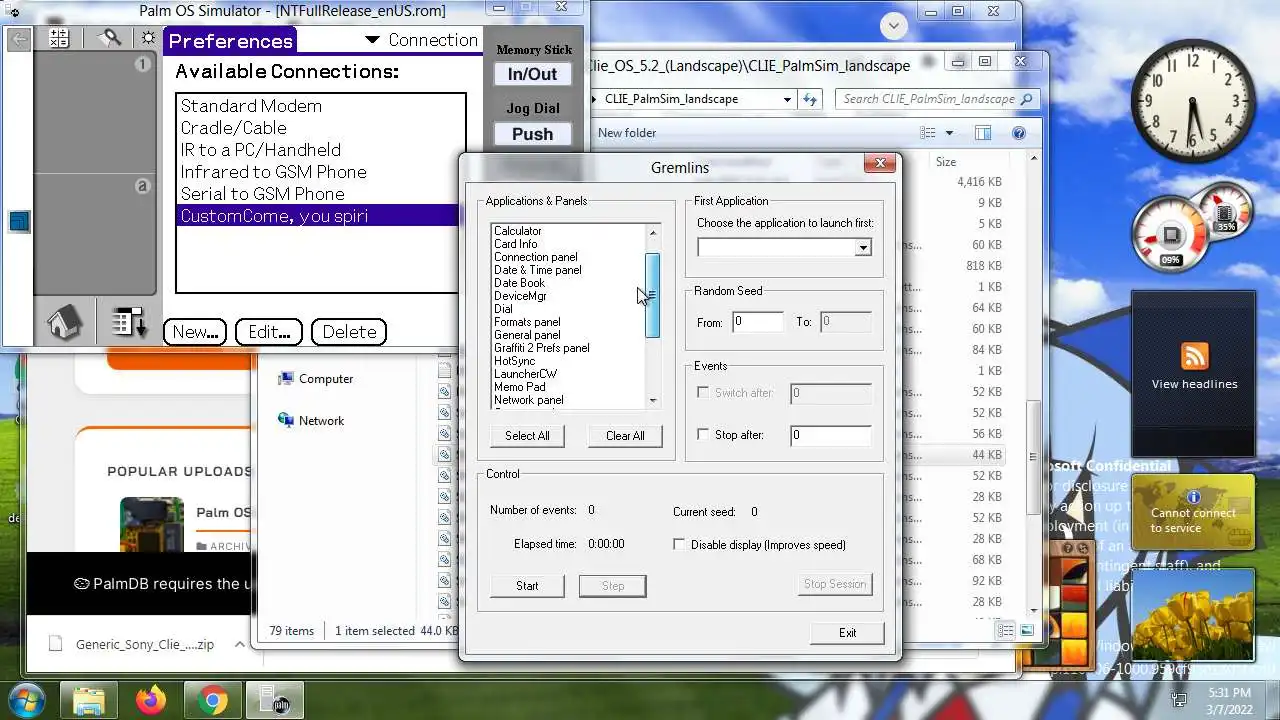The width and height of the screenshot is (1280, 720).
Task: Select 'Serial to GSM Phone' connection
Action: click(x=262, y=194)
